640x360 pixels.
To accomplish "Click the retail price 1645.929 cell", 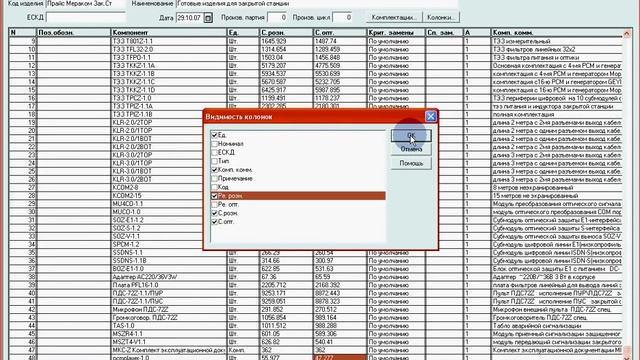I will (286, 41).
